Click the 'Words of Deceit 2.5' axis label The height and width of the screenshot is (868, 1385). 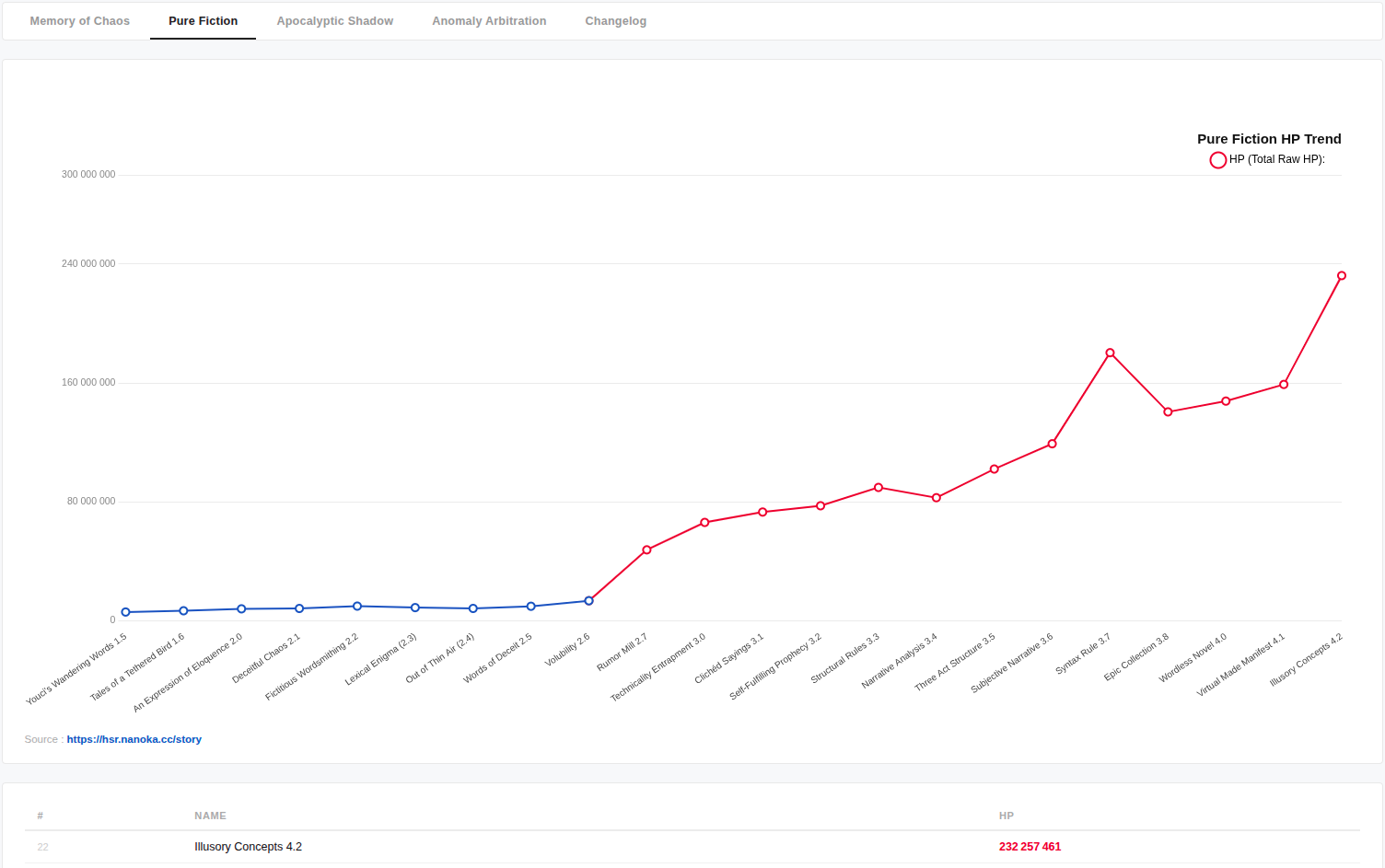coord(498,658)
